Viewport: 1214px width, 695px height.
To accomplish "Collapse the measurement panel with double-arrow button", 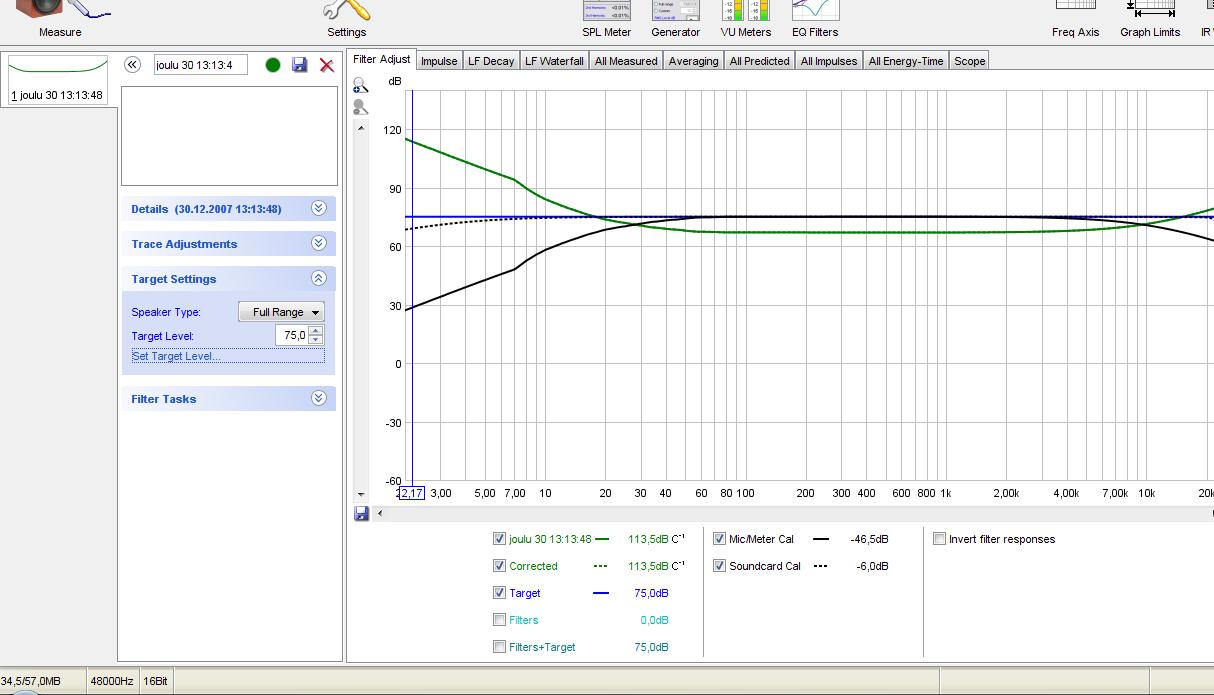I will point(132,65).
